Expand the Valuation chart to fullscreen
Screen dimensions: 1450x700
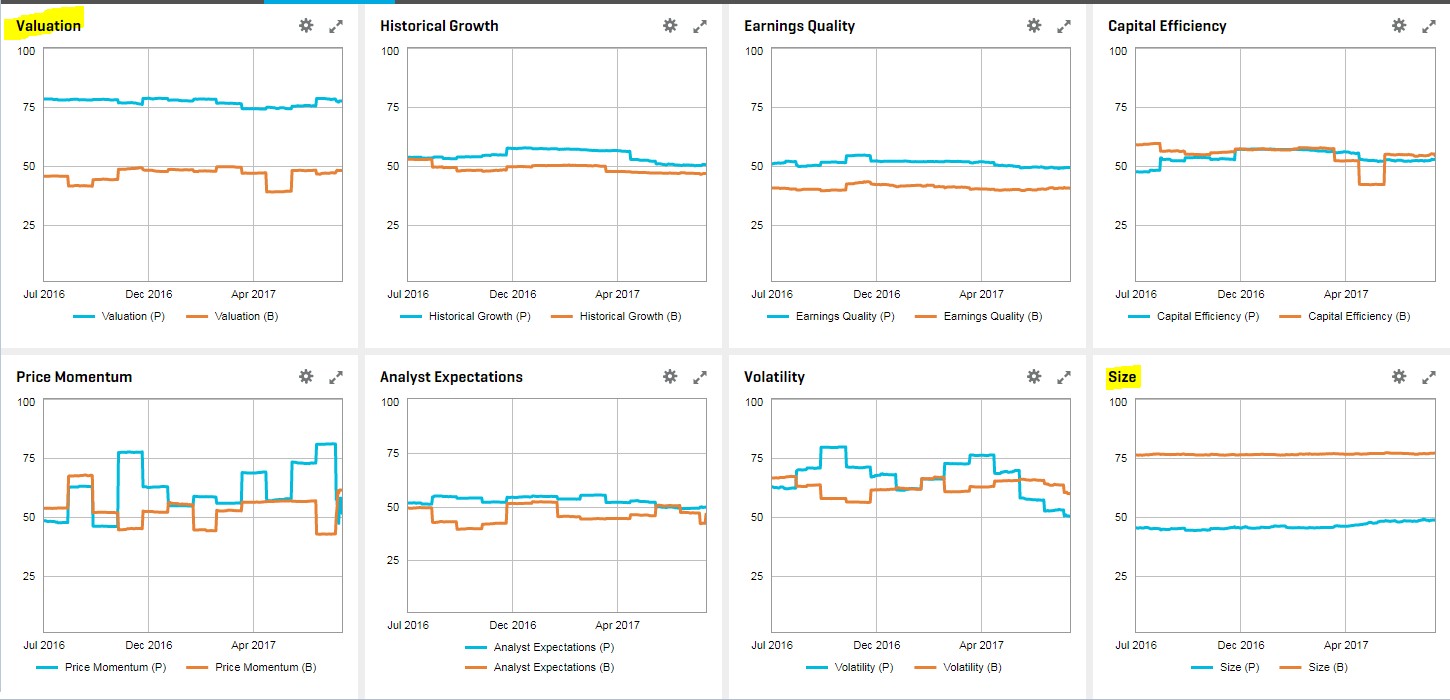pos(336,26)
